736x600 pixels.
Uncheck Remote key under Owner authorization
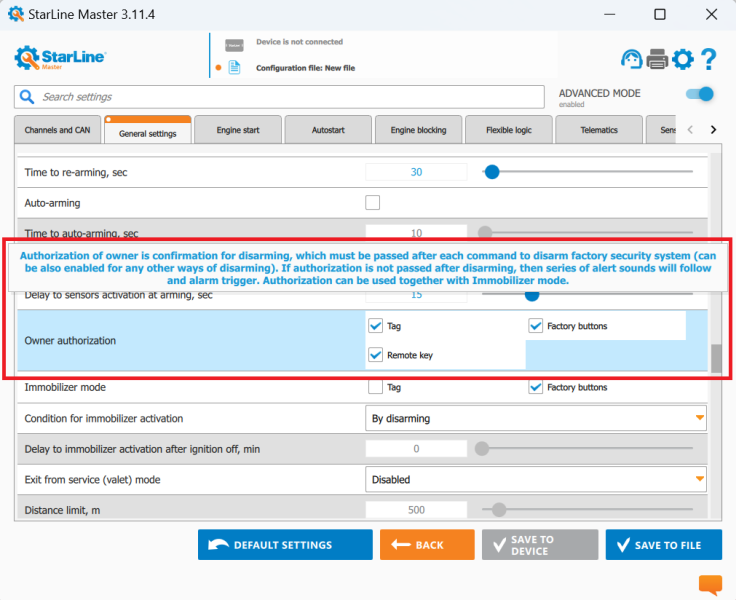(x=375, y=355)
